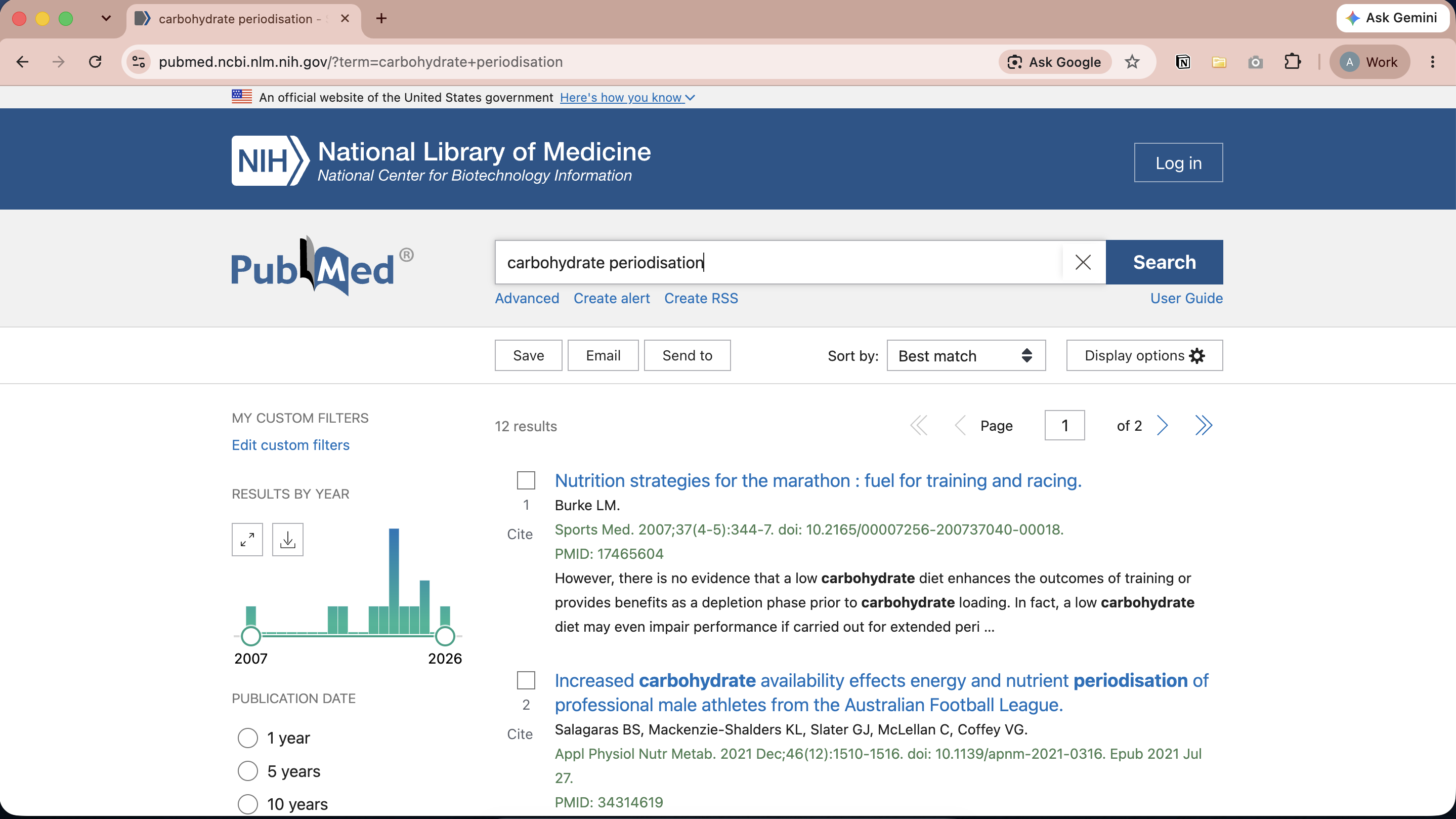Go to the next results page
The image size is (1456, 819).
click(x=1162, y=425)
